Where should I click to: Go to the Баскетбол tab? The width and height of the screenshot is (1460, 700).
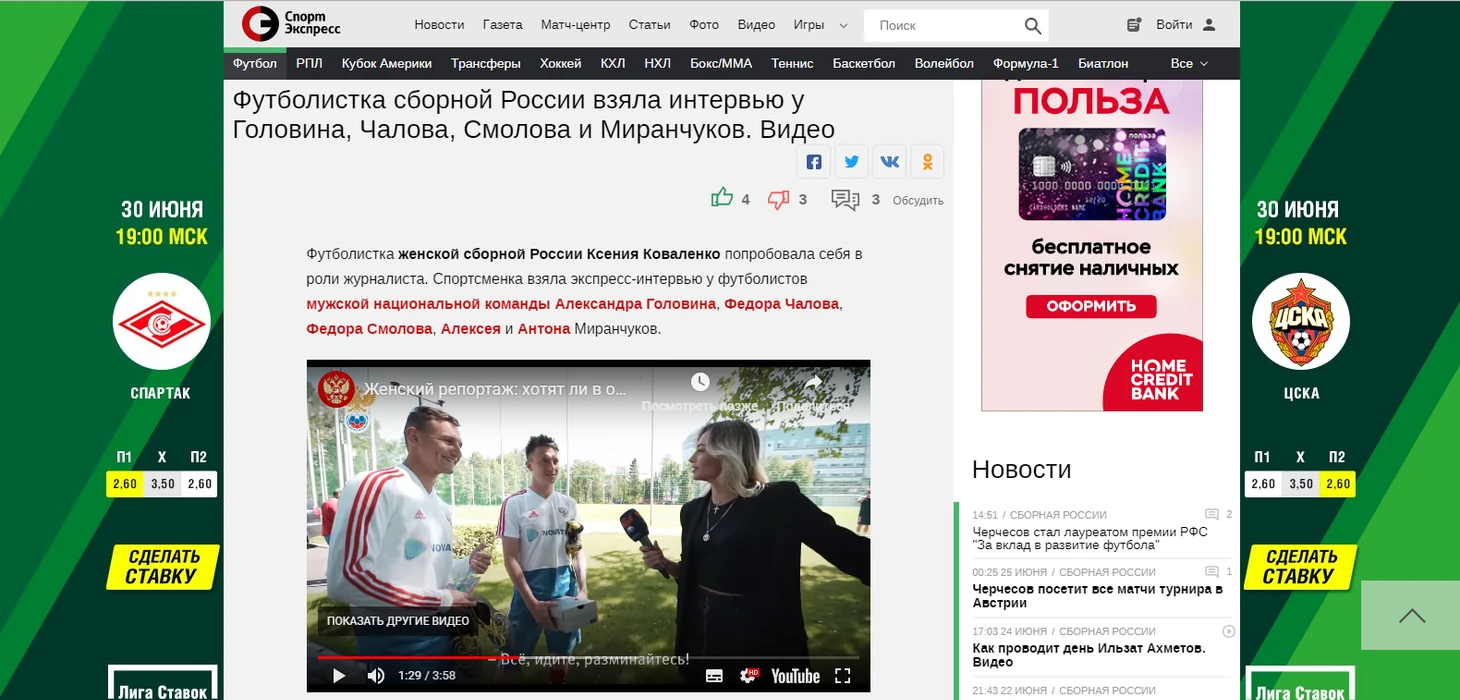[x=864, y=63]
